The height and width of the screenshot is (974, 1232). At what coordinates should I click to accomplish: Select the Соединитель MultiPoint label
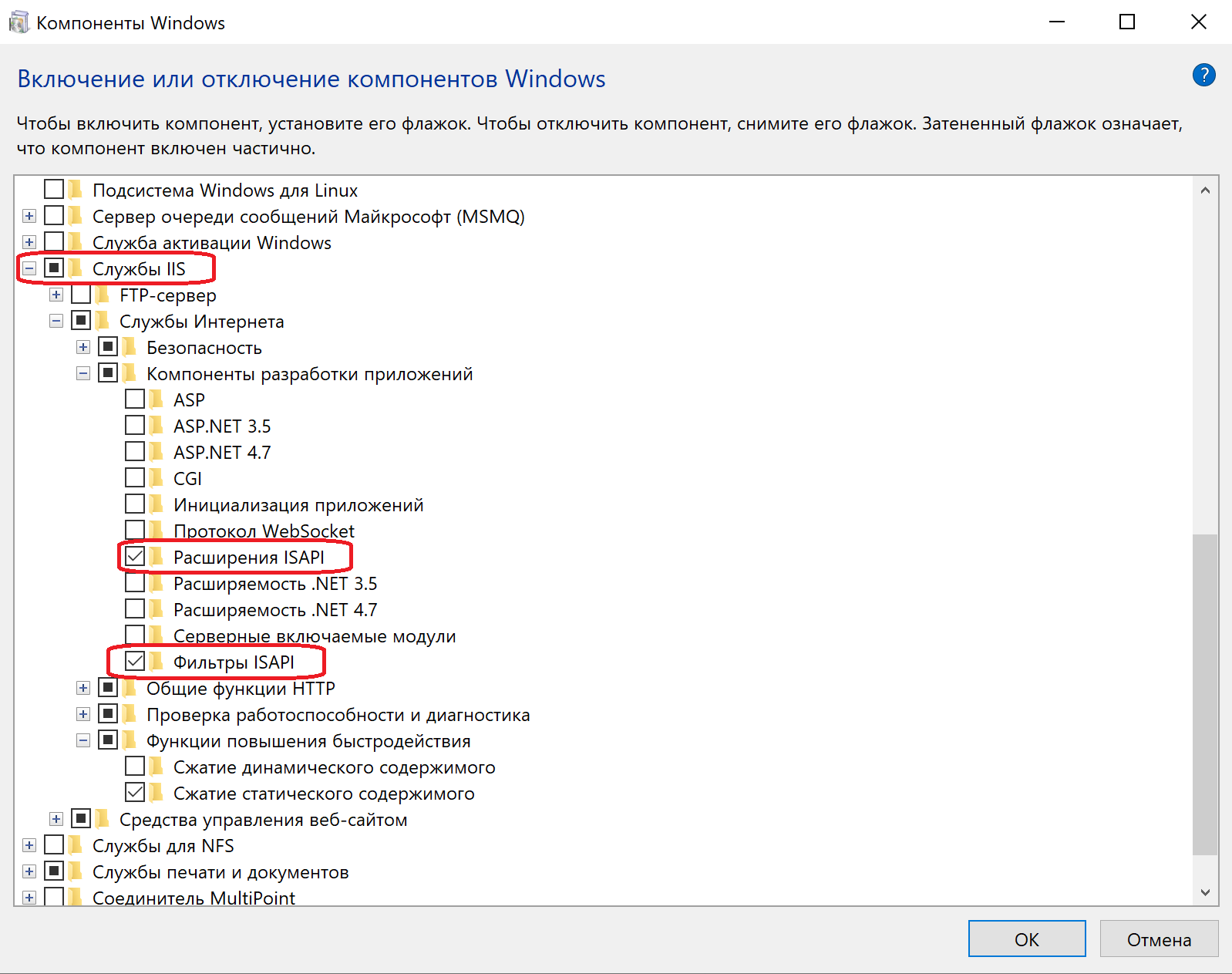point(194,898)
